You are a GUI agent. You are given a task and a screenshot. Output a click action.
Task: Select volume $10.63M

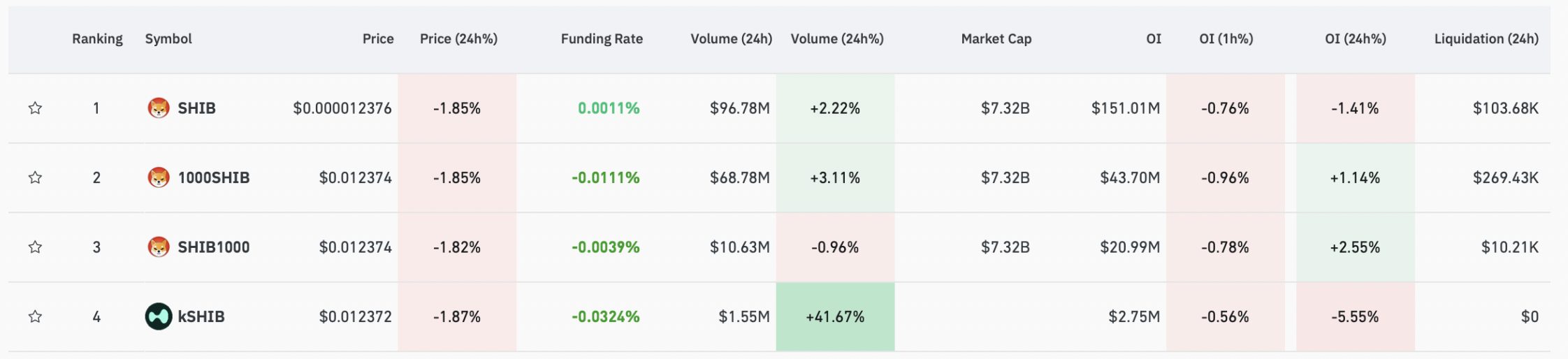(x=740, y=247)
